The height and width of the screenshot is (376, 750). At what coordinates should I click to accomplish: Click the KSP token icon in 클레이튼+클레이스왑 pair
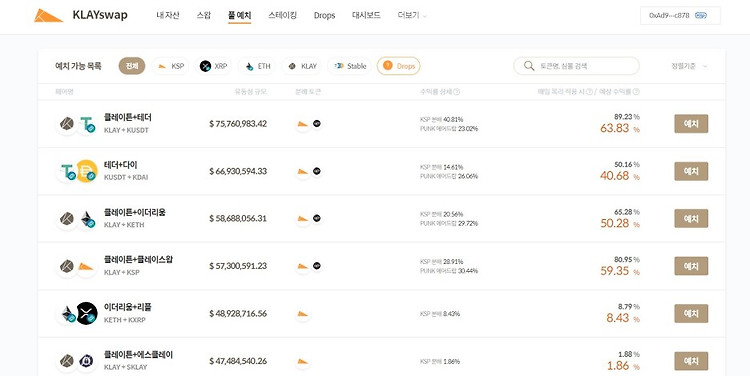click(86, 266)
